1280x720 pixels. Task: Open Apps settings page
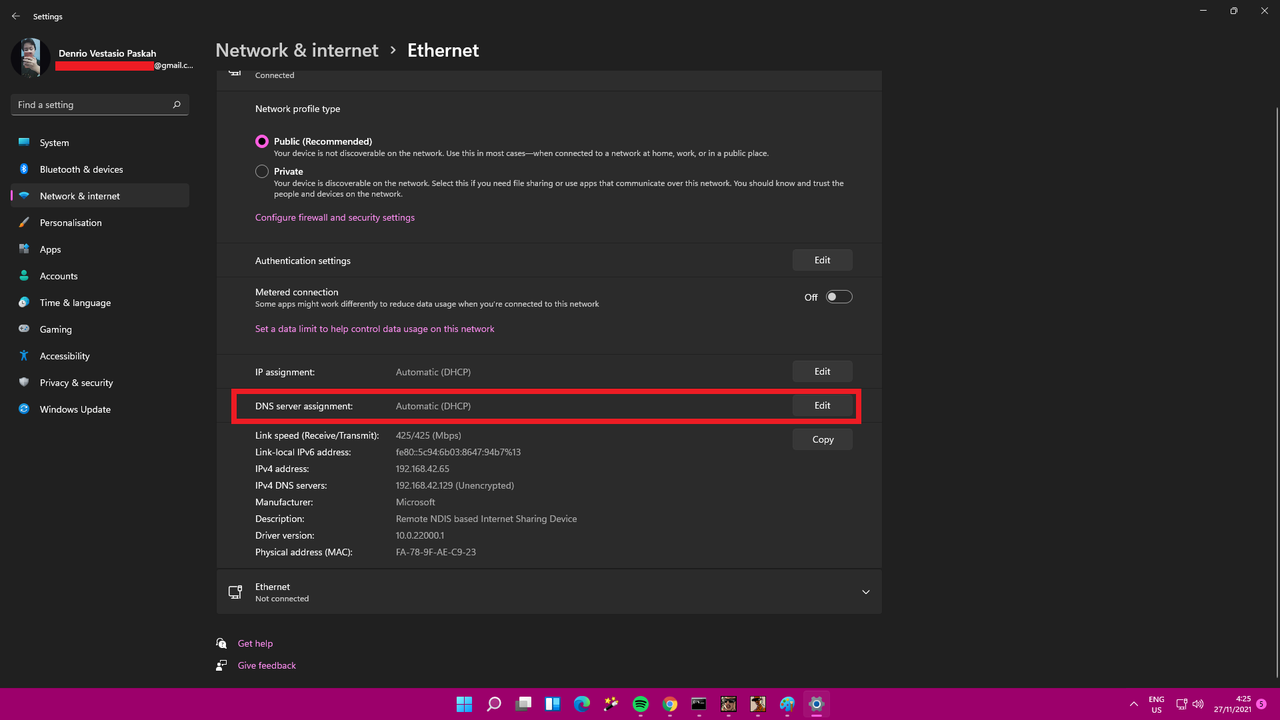point(100,249)
